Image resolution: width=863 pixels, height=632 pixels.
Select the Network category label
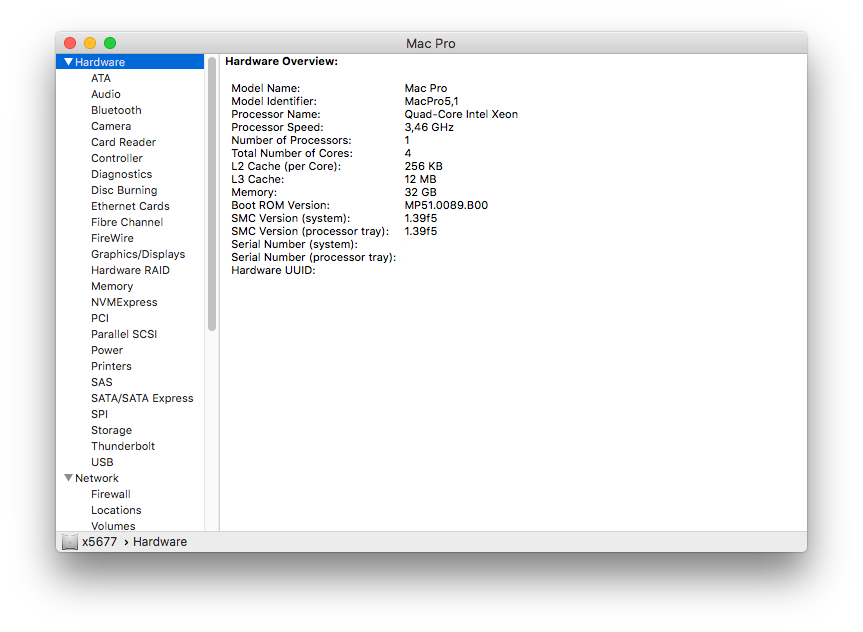tap(97, 478)
